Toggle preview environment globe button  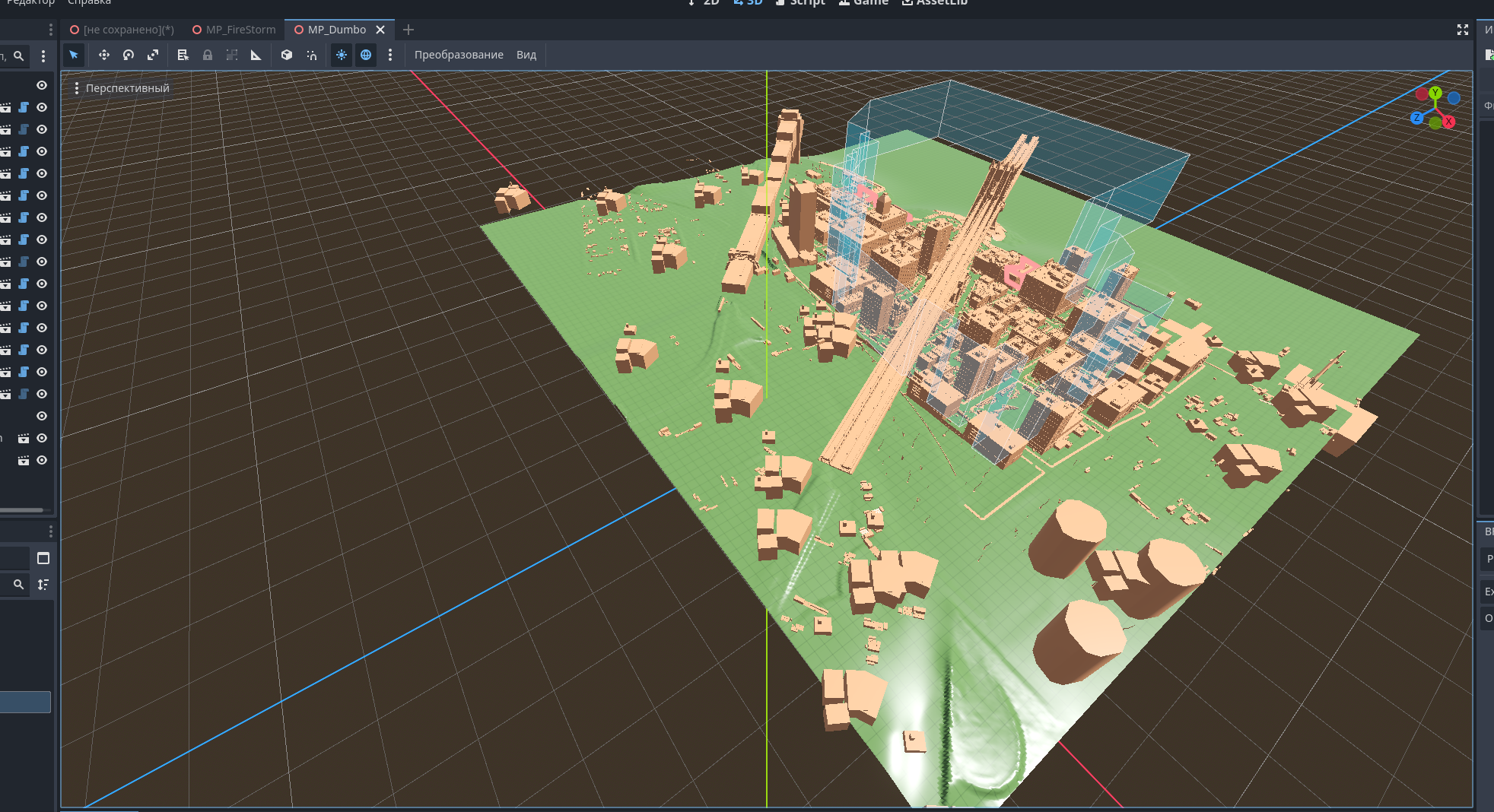(366, 55)
